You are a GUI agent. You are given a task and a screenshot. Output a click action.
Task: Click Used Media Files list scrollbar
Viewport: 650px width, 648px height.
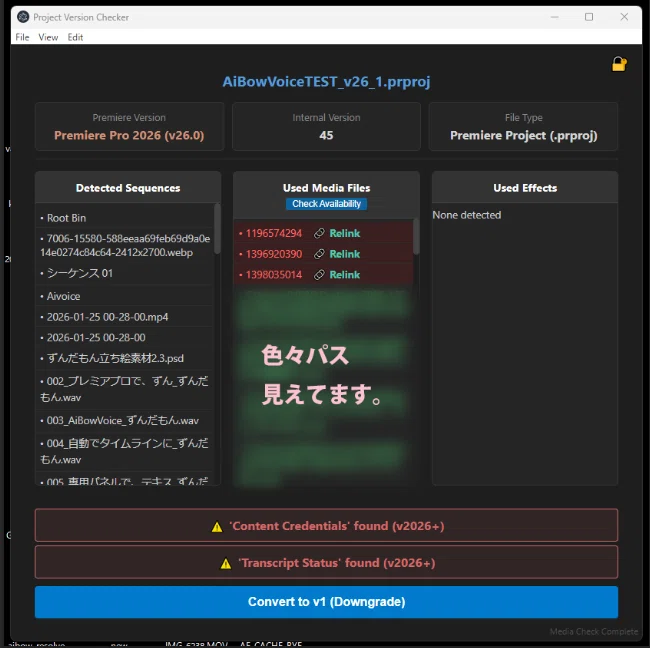[416, 236]
